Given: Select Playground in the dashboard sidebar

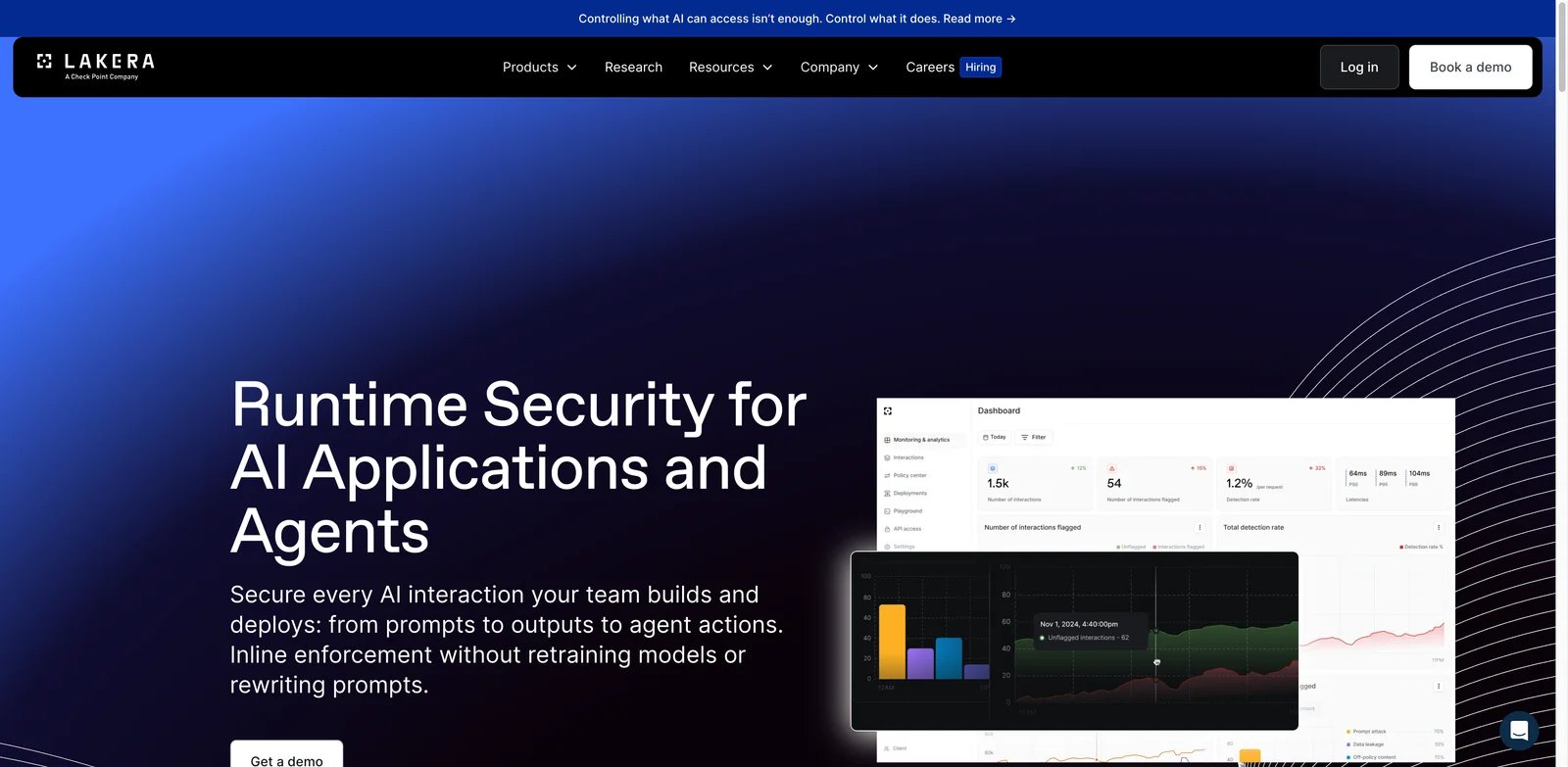Looking at the screenshot, I should [904, 510].
